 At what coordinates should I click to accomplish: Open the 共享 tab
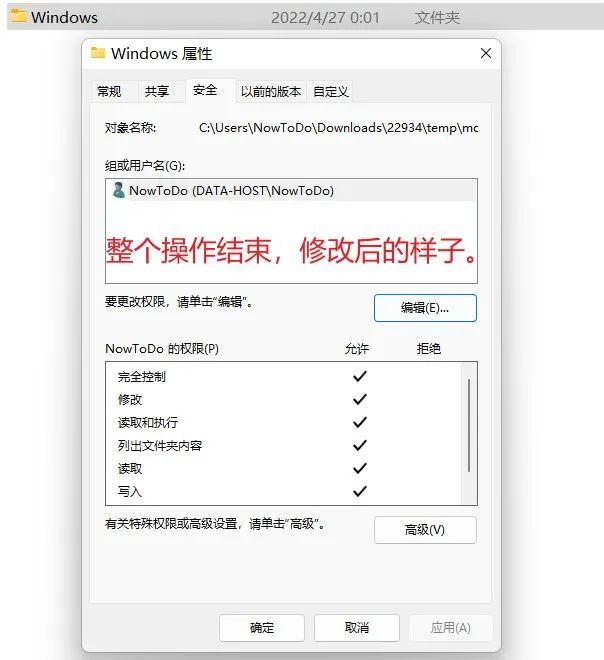(x=157, y=91)
